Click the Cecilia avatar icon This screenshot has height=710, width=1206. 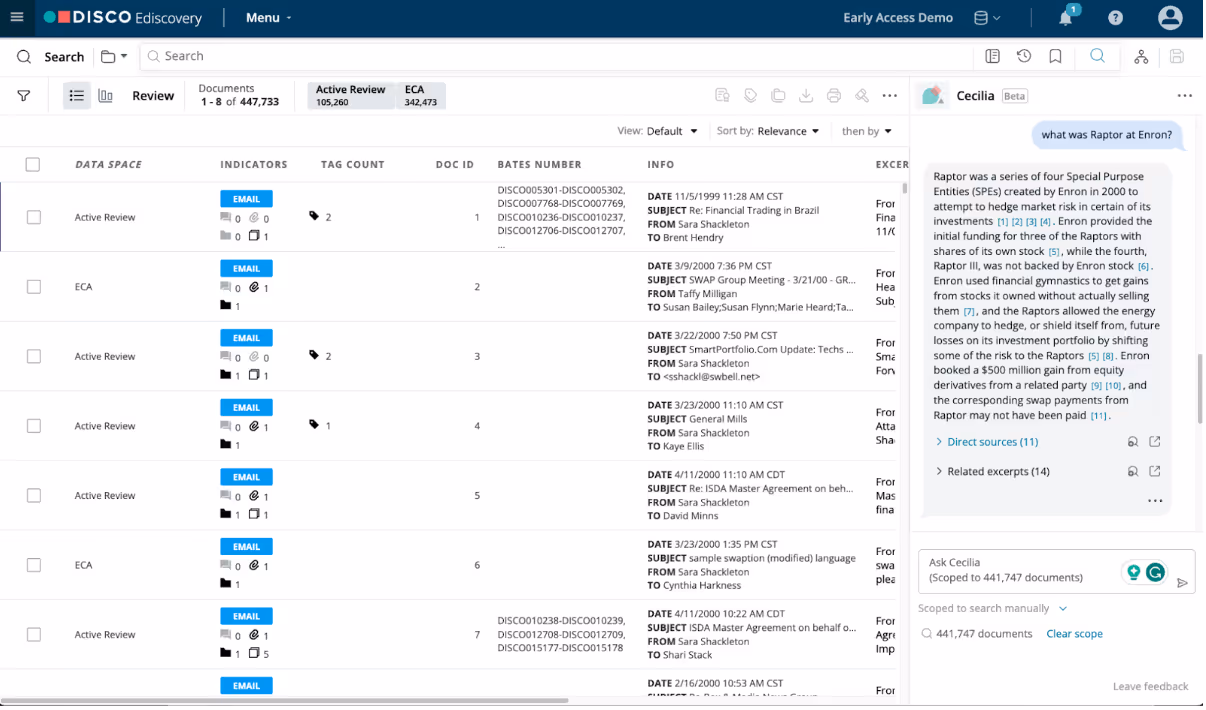(x=932, y=95)
